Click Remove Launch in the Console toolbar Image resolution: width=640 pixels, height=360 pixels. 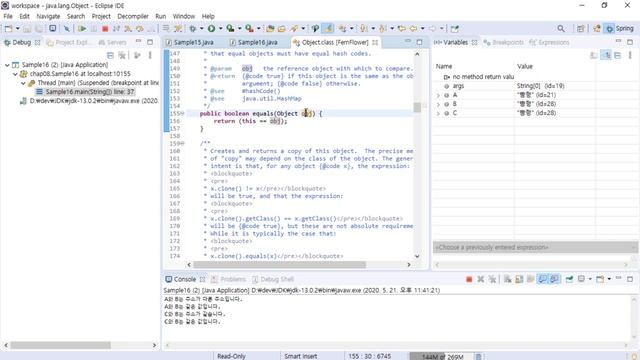[x=480, y=279]
